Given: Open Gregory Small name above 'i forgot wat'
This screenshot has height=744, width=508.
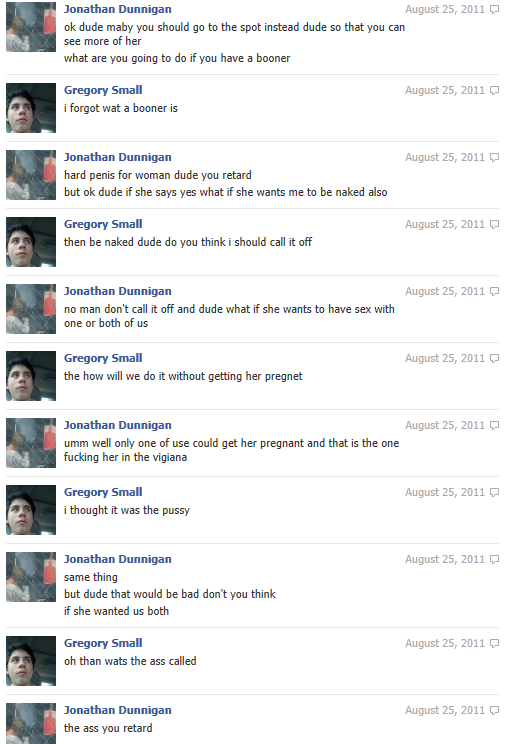Looking at the screenshot, I should point(103,90).
